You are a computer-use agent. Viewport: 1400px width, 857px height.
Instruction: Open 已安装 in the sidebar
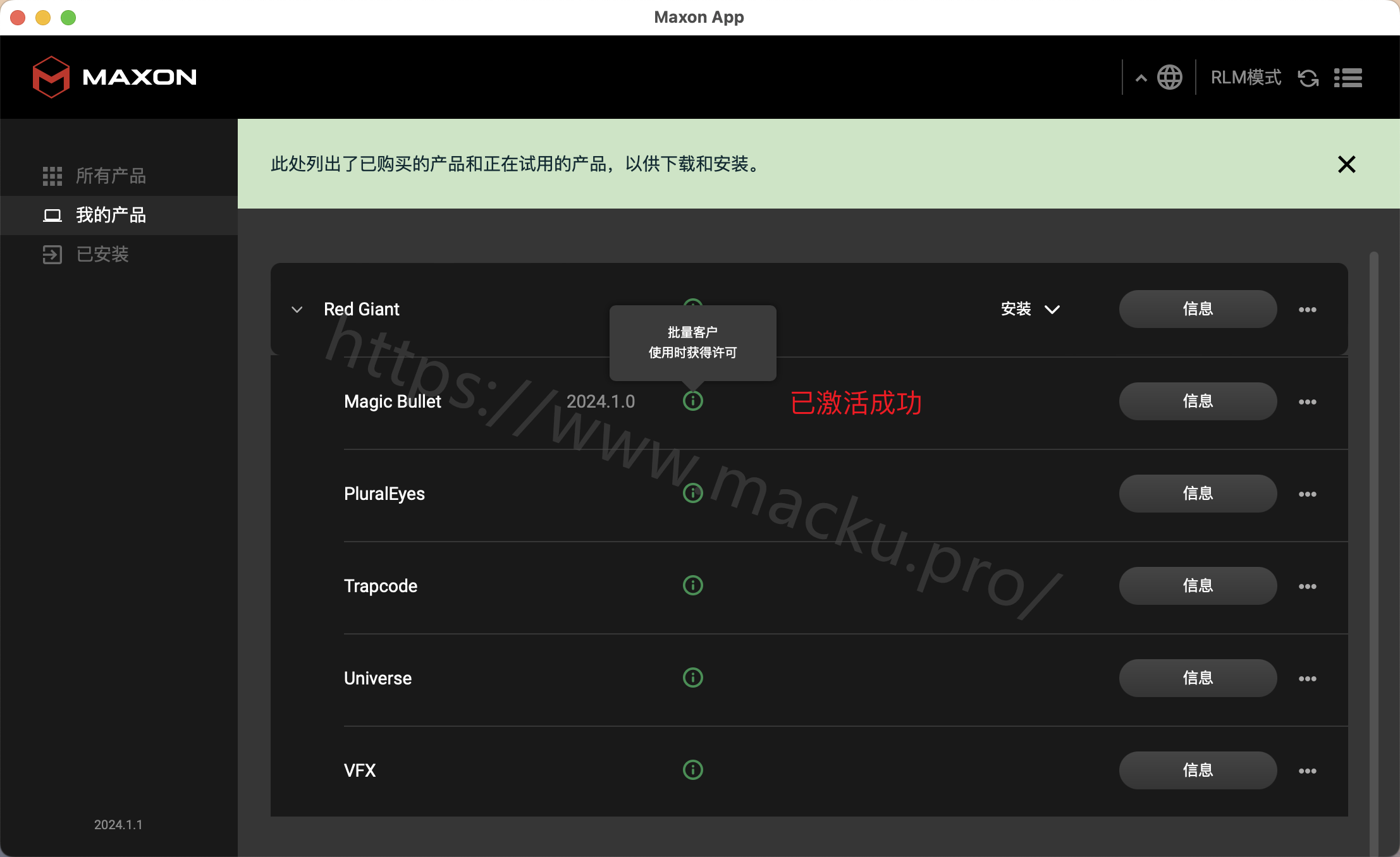point(119,254)
